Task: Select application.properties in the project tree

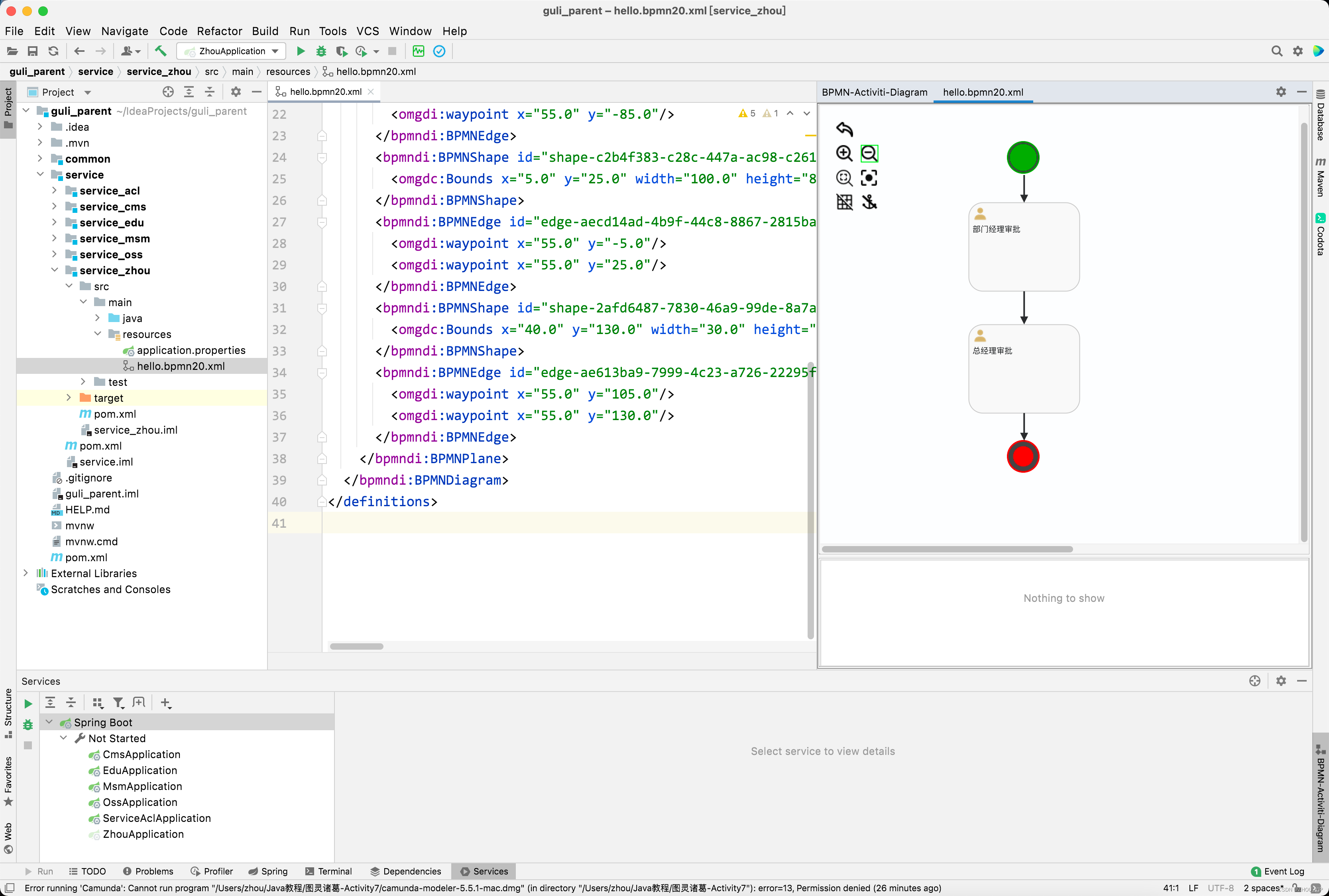Action: pos(191,350)
